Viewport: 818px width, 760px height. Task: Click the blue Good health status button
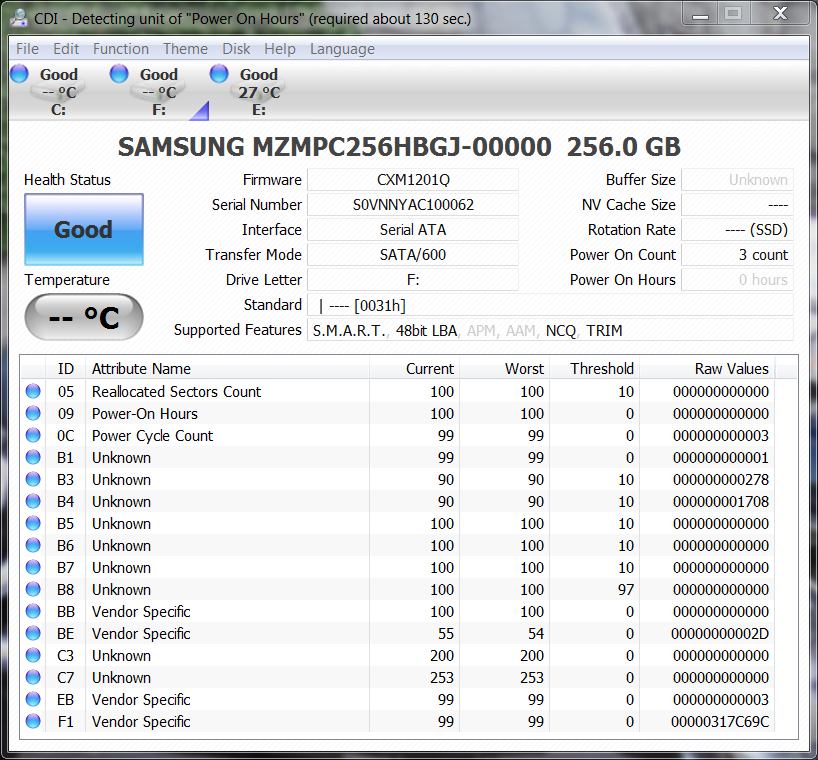click(x=84, y=230)
